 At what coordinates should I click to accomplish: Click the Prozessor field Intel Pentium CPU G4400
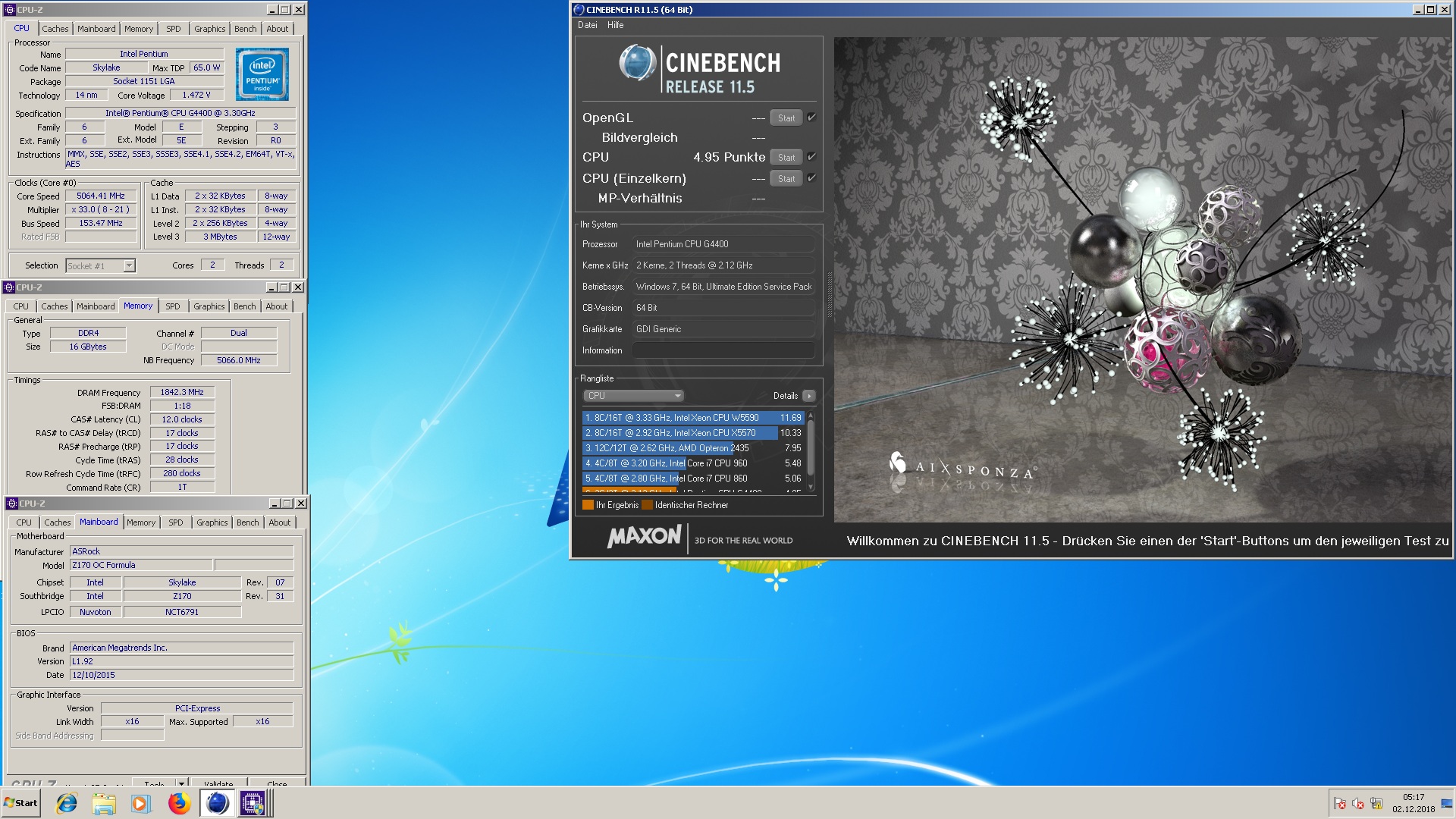tap(723, 244)
